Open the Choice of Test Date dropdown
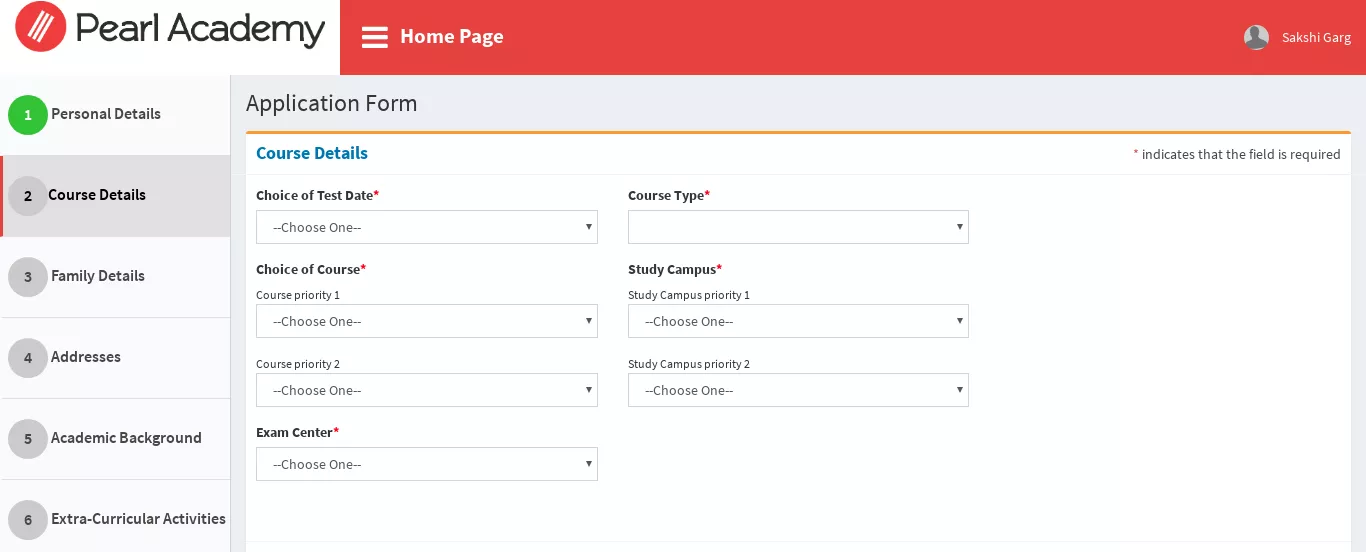This screenshot has height=552, width=1366. point(427,227)
